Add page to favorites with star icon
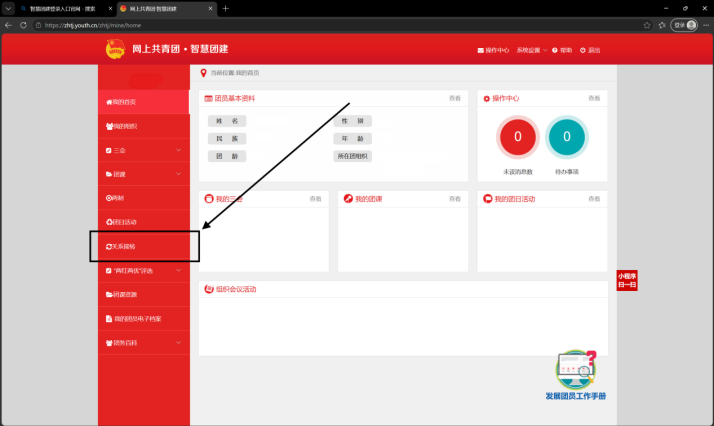 (647, 25)
